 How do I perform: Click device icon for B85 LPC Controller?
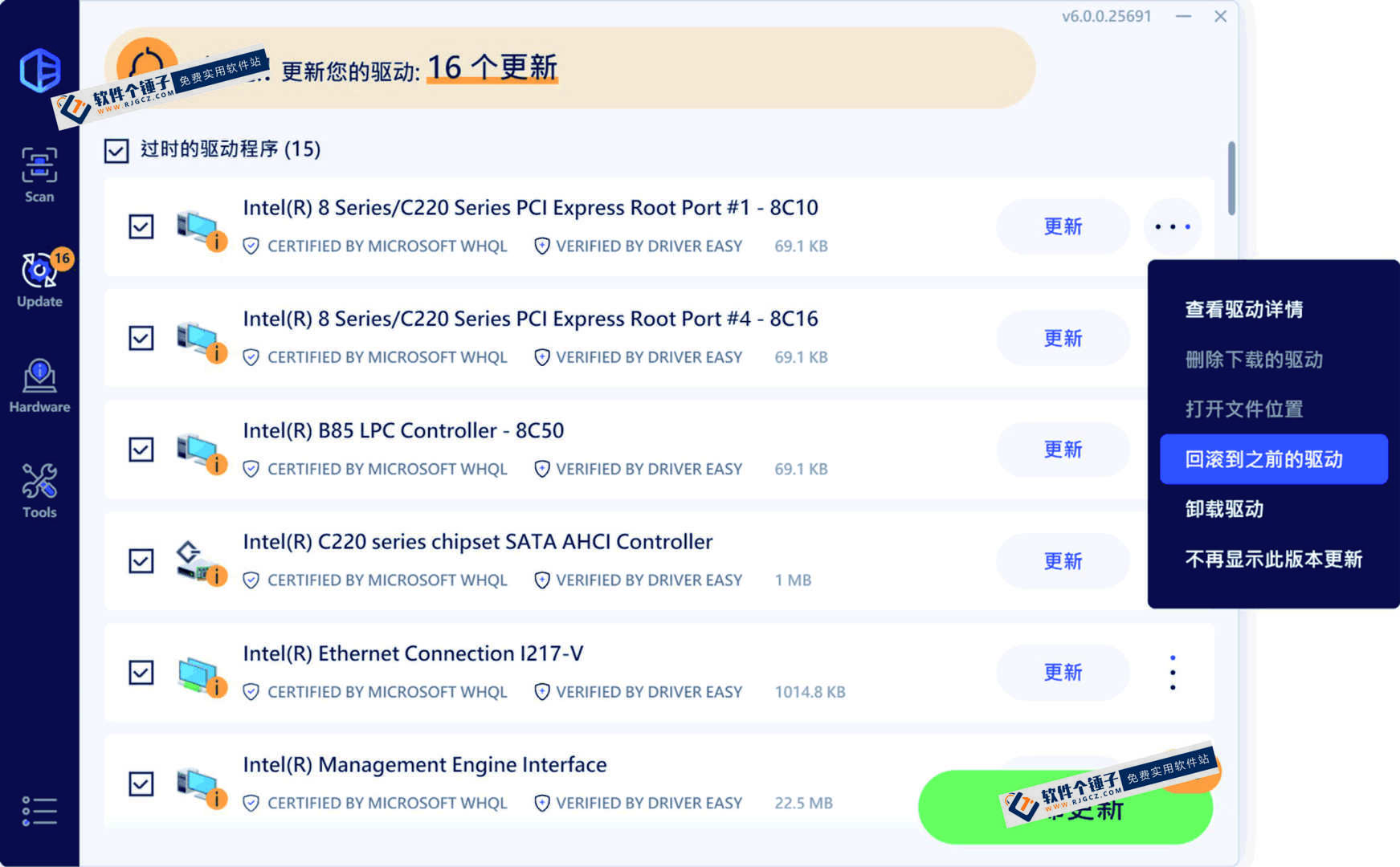coord(201,454)
